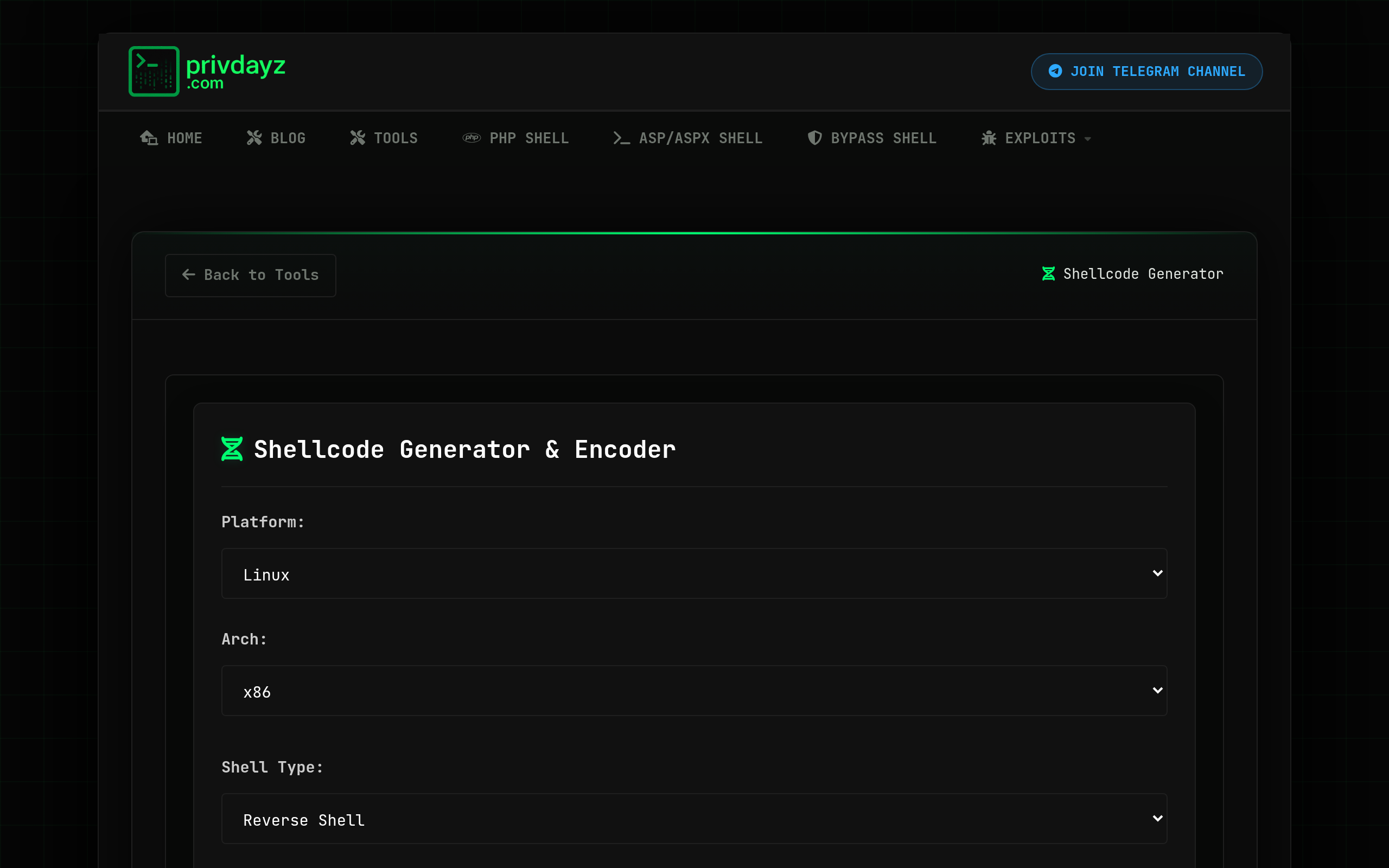The width and height of the screenshot is (1389, 868).
Task: Open the Blog menu item
Action: tap(276, 138)
